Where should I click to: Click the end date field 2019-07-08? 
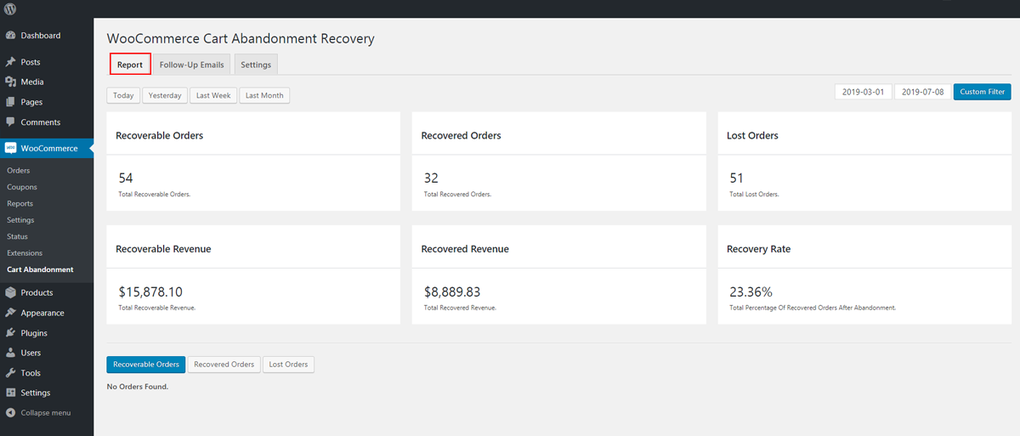922,92
